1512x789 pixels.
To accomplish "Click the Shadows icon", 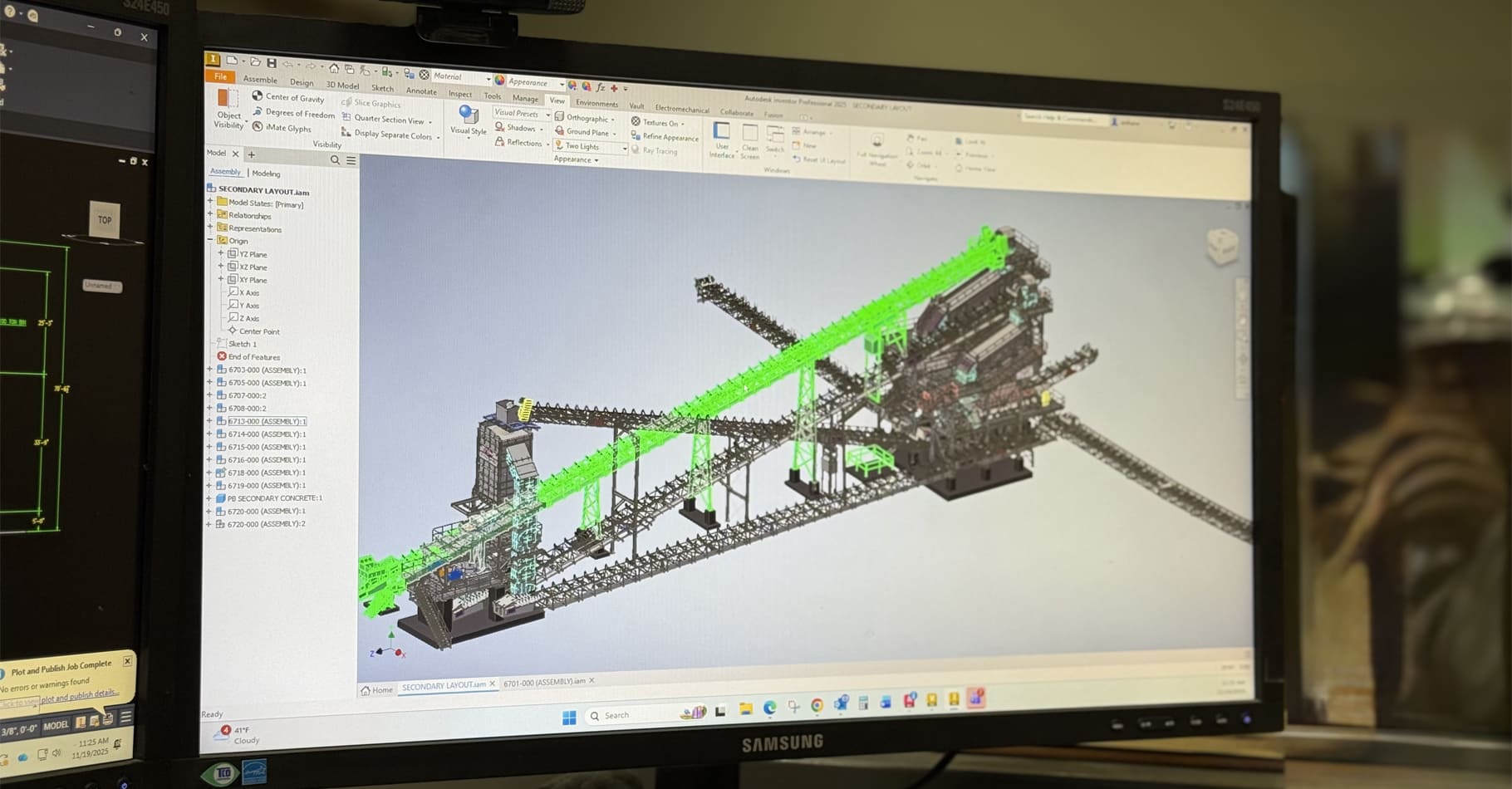I will click(499, 127).
